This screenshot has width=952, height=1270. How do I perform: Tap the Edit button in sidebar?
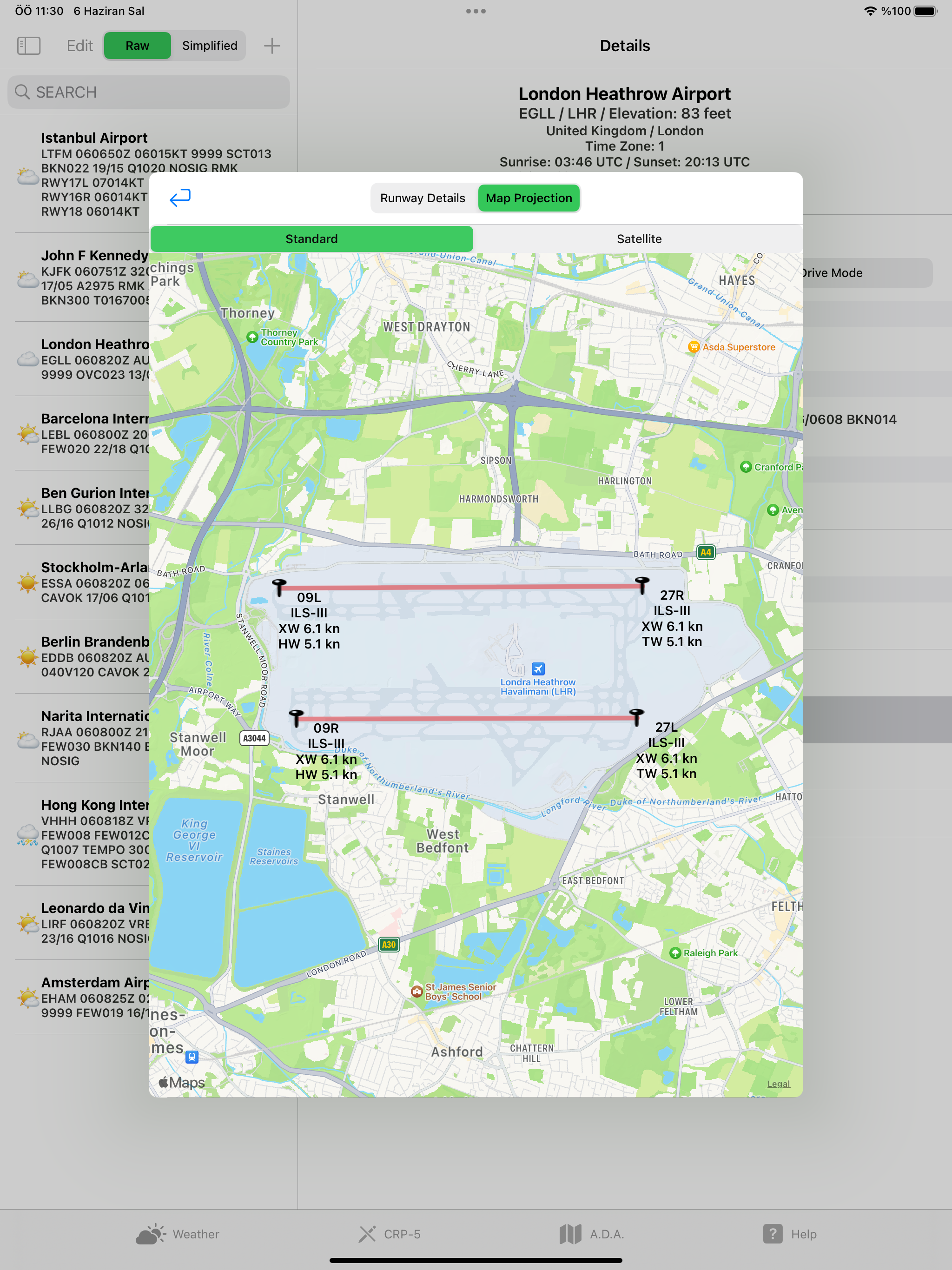coord(80,46)
